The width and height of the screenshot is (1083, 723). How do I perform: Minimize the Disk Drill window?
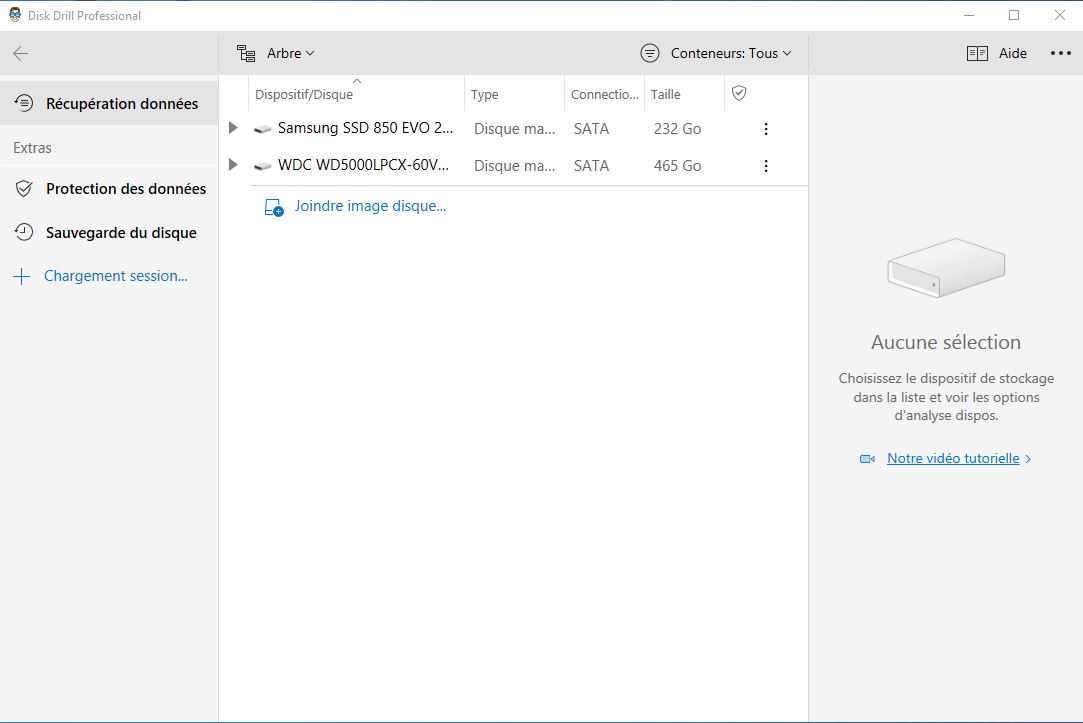pyautogui.click(x=969, y=15)
